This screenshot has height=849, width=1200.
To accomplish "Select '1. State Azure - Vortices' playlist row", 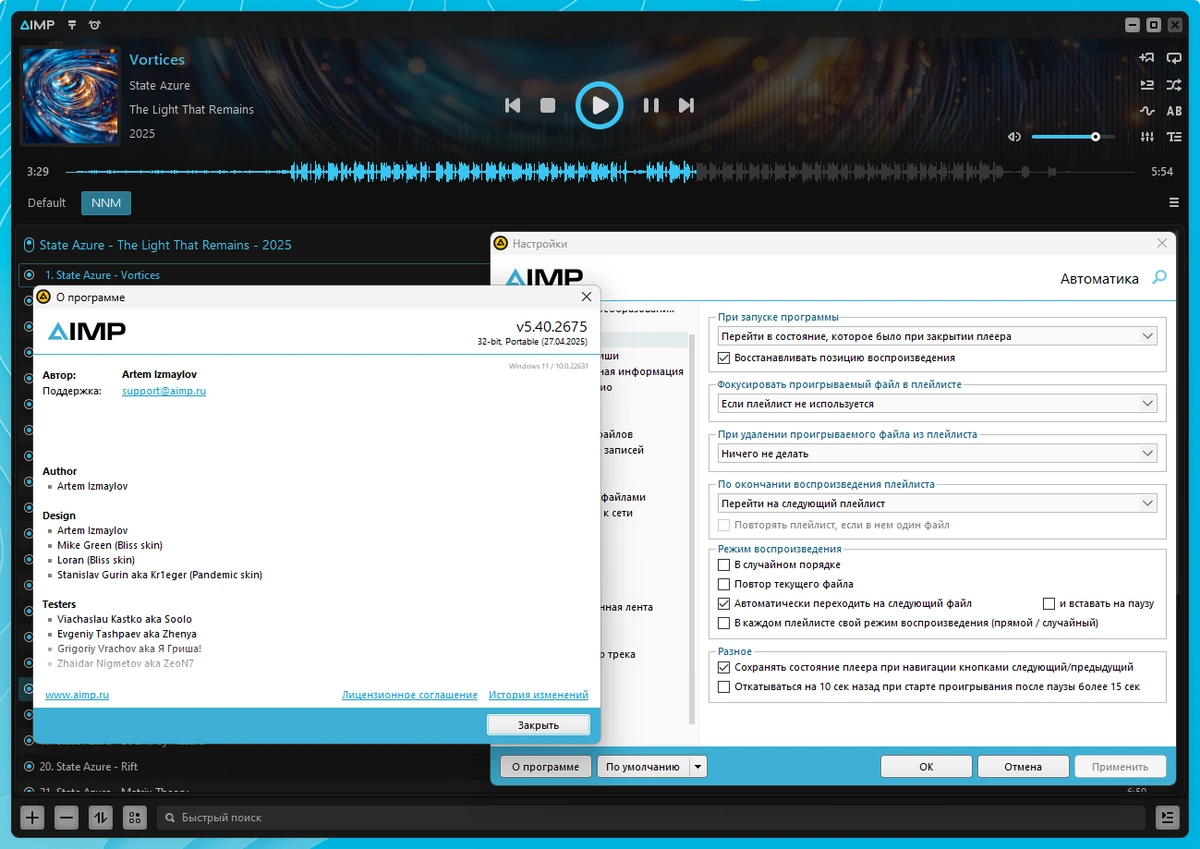I will coord(253,275).
